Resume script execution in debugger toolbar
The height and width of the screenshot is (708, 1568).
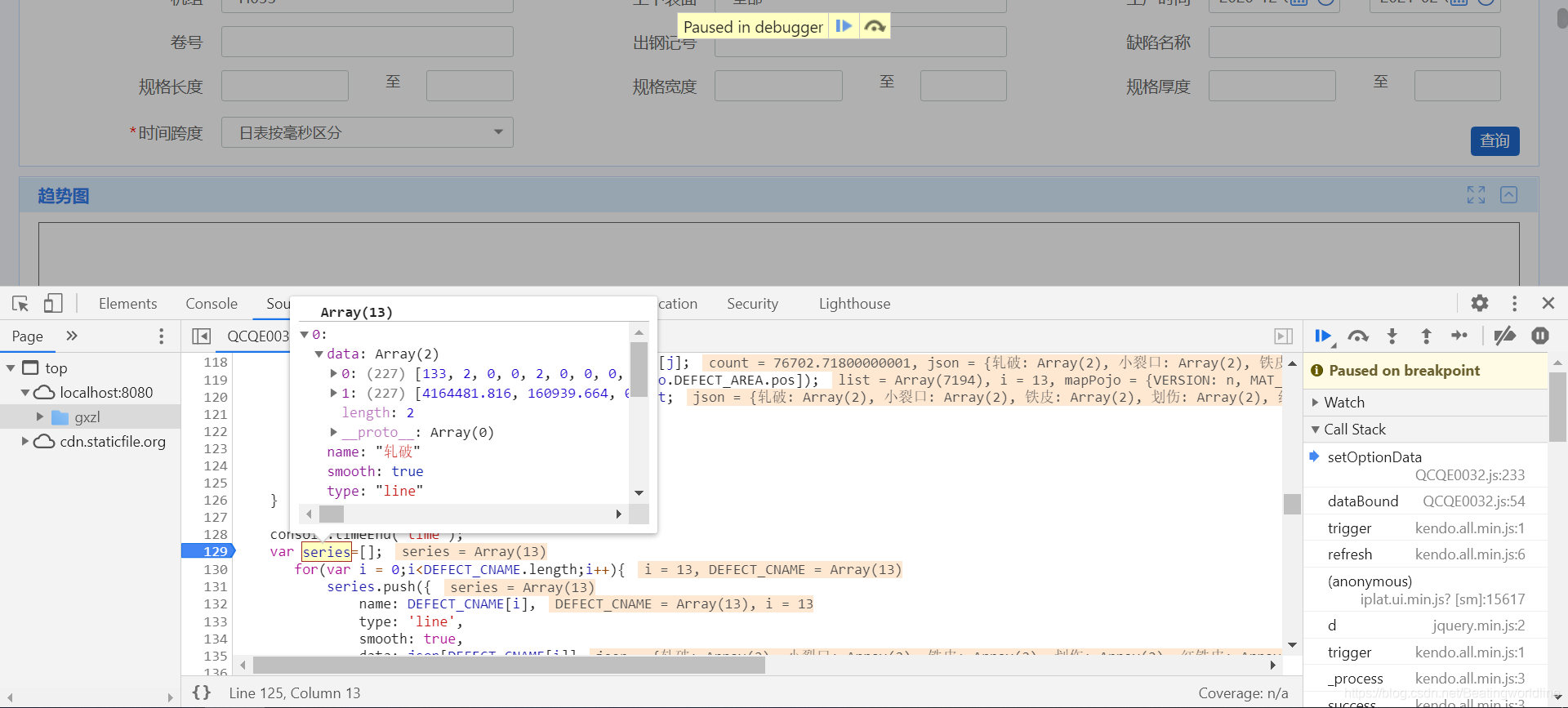click(x=1323, y=336)
